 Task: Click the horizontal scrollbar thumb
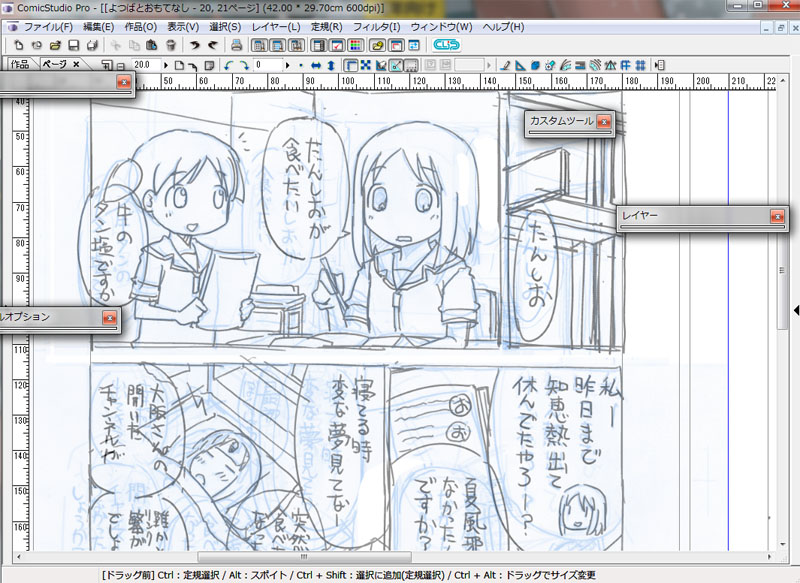[x=304, y=556]
